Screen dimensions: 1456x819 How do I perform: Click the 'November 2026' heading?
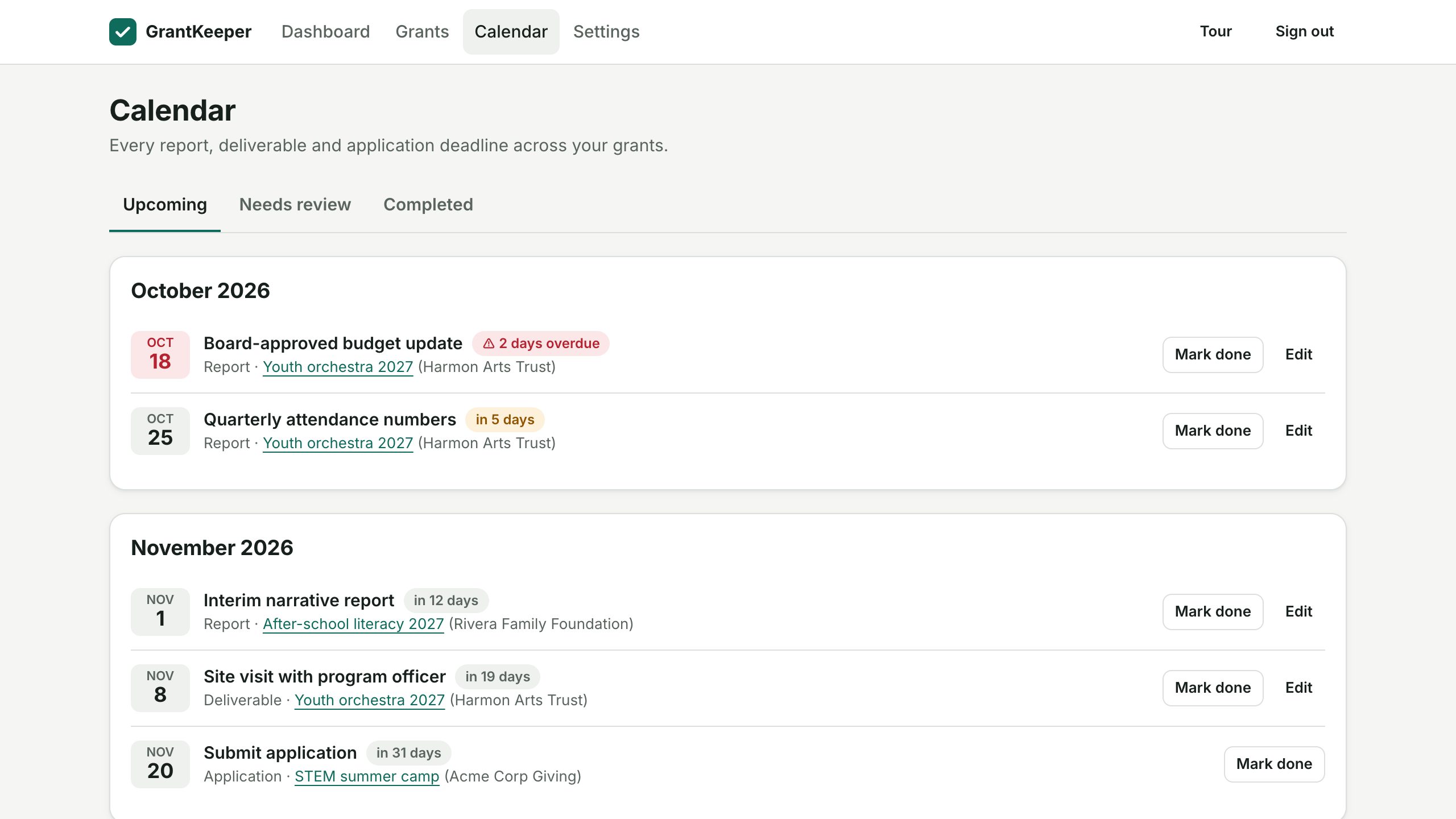pos(212,548)
